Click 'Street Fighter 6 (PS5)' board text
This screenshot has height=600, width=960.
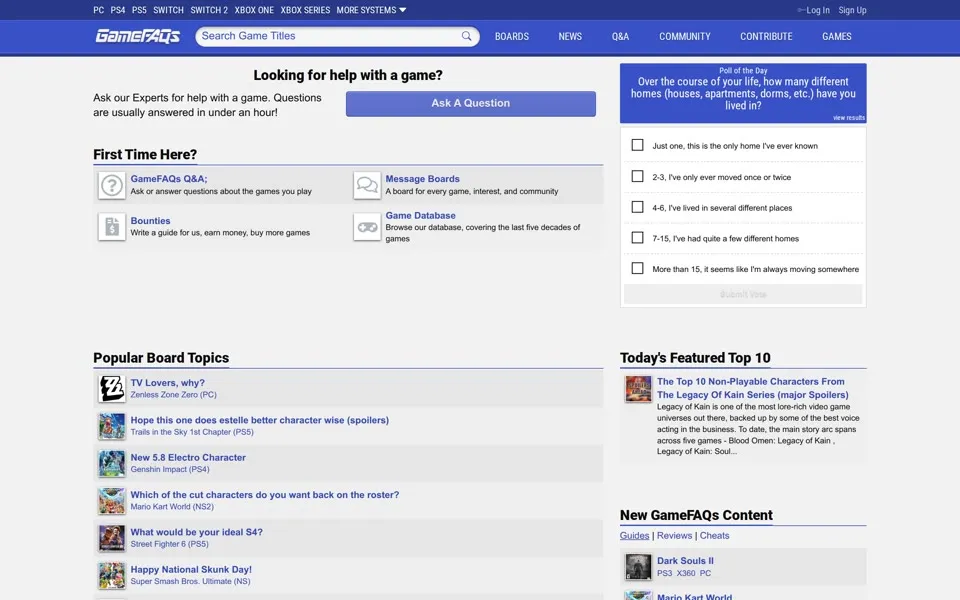169,544
